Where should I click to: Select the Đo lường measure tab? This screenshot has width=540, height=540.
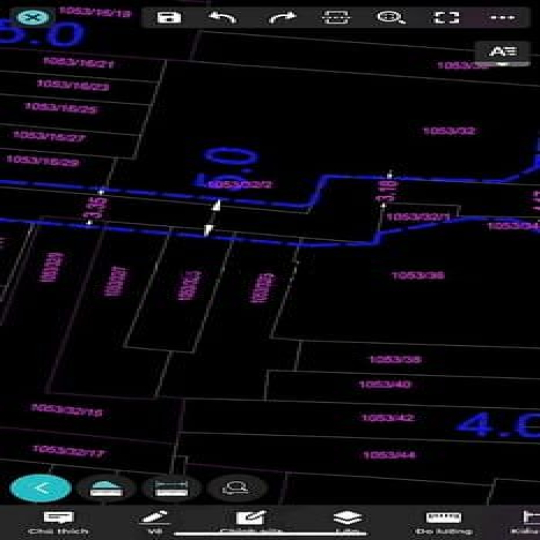point(444,522)
